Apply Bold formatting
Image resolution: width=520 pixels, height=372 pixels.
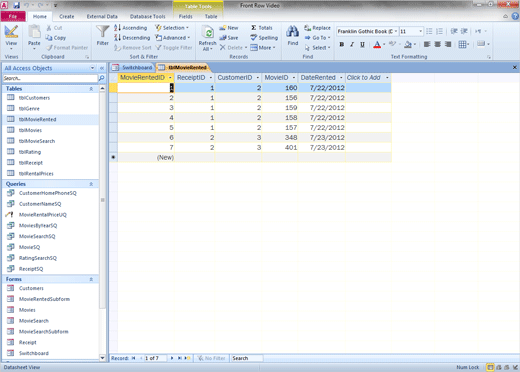click(342, 44)
